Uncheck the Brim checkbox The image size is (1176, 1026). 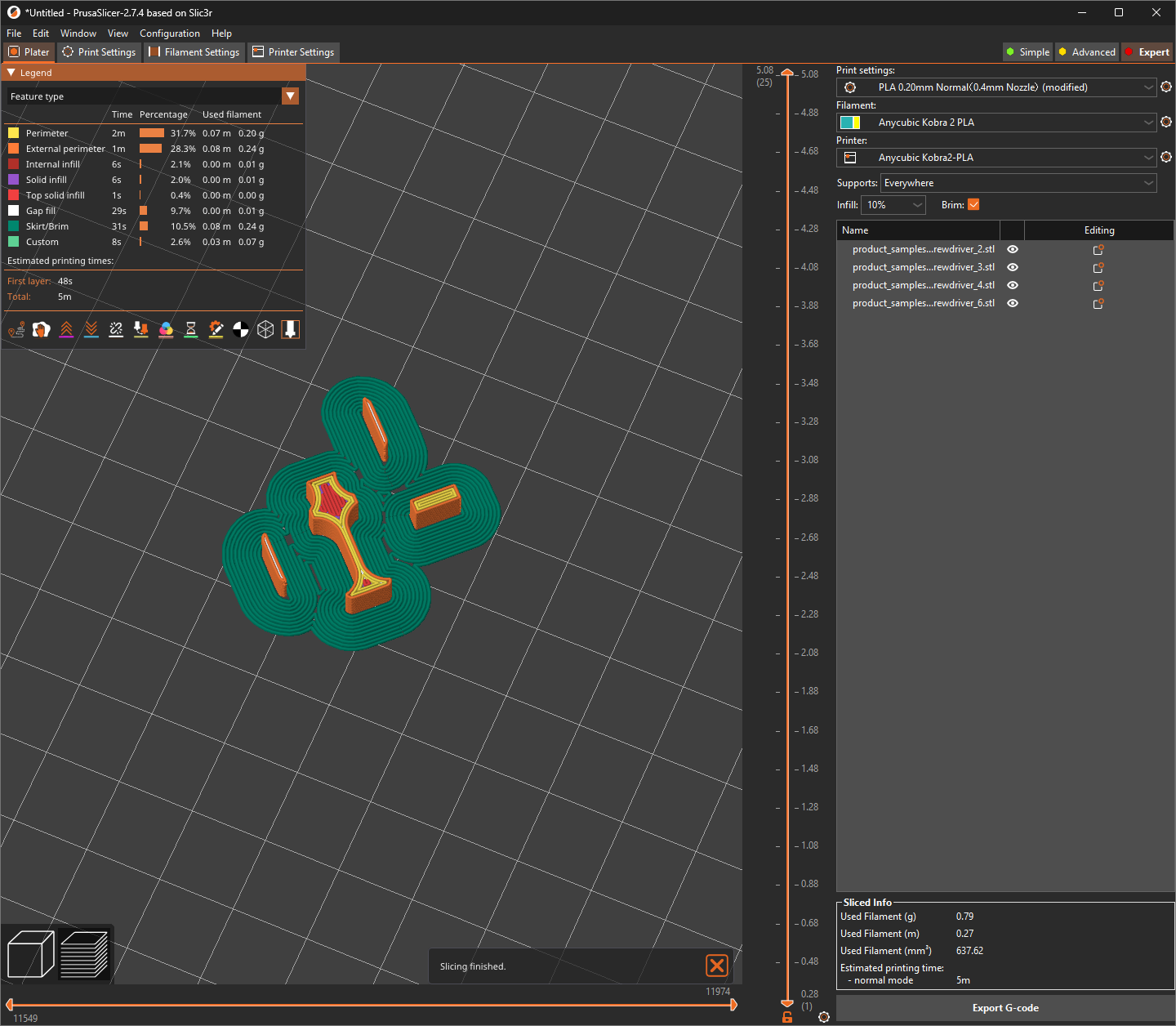point(973,205)
